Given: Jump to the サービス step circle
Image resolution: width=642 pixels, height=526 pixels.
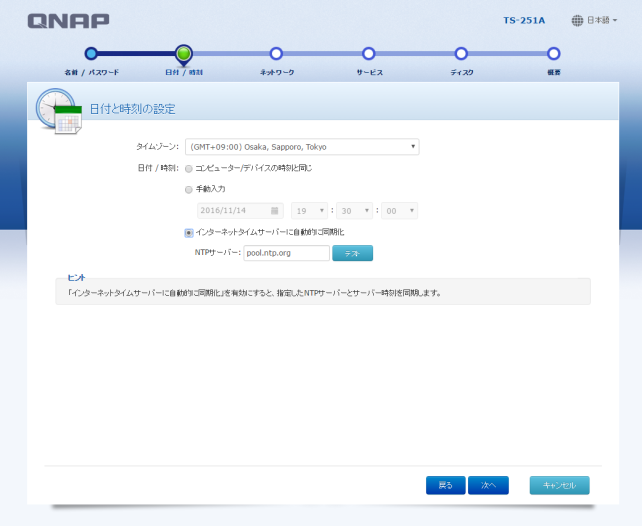Looking at the screenshot, I should click(368, 53).
